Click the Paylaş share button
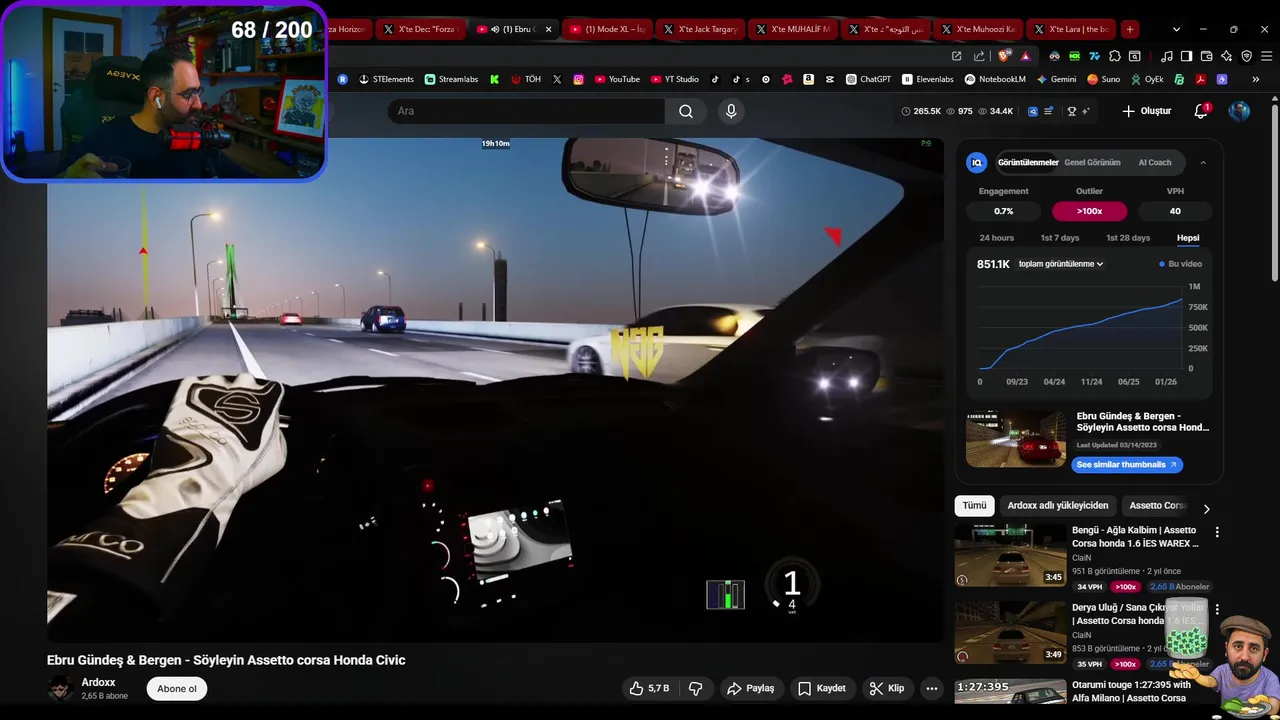This screenshot has width=1280, height=720. pyautogui.click(x=750, y=688)
